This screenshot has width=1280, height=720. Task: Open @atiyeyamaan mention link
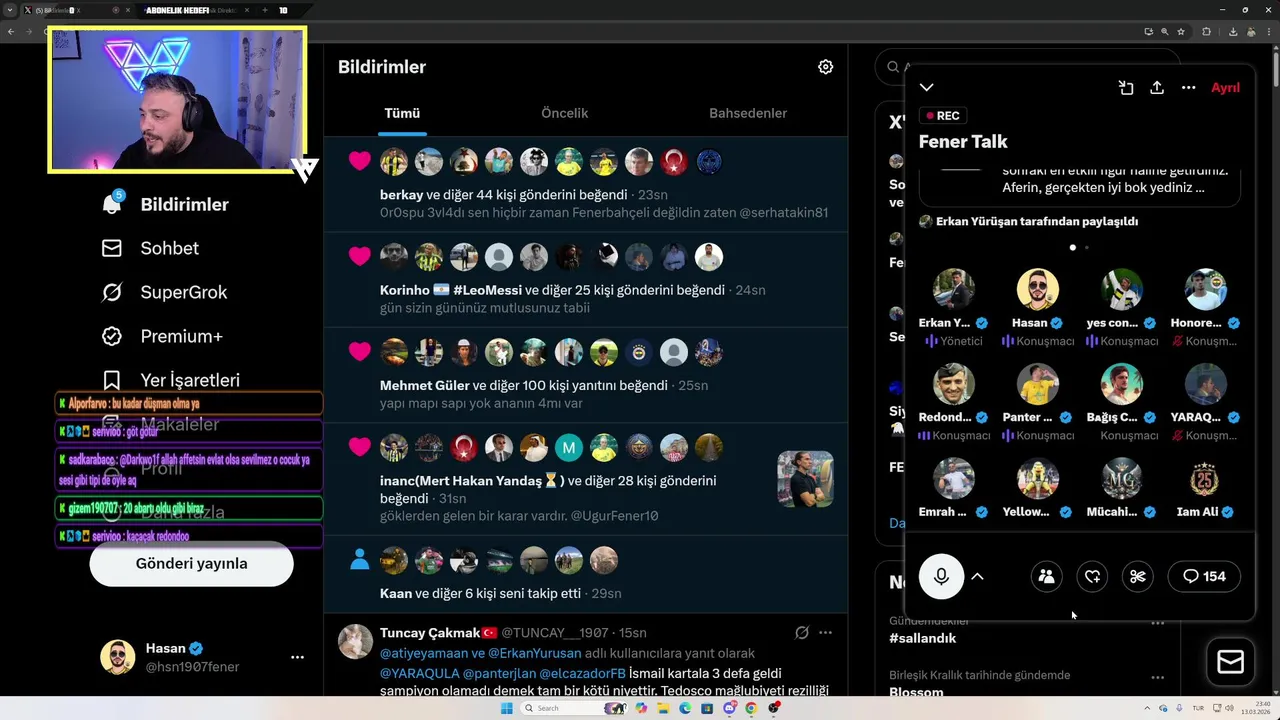424,653
